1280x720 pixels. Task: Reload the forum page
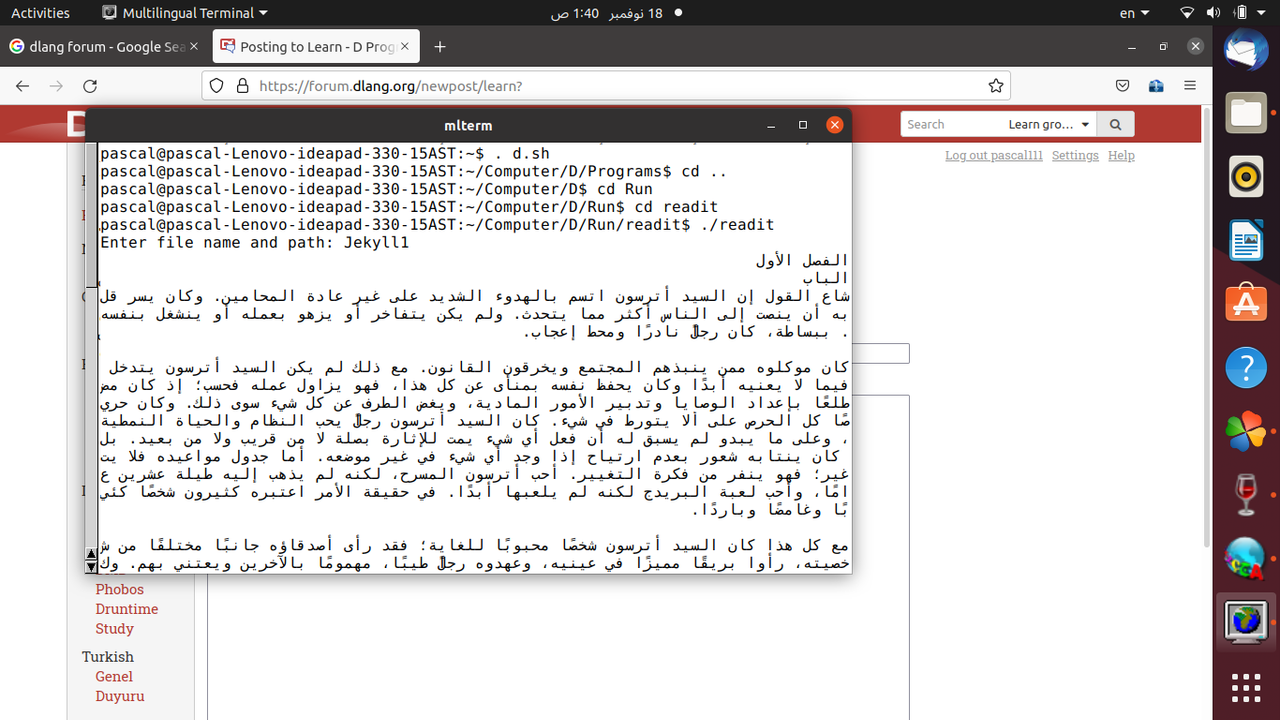point(90,86)
